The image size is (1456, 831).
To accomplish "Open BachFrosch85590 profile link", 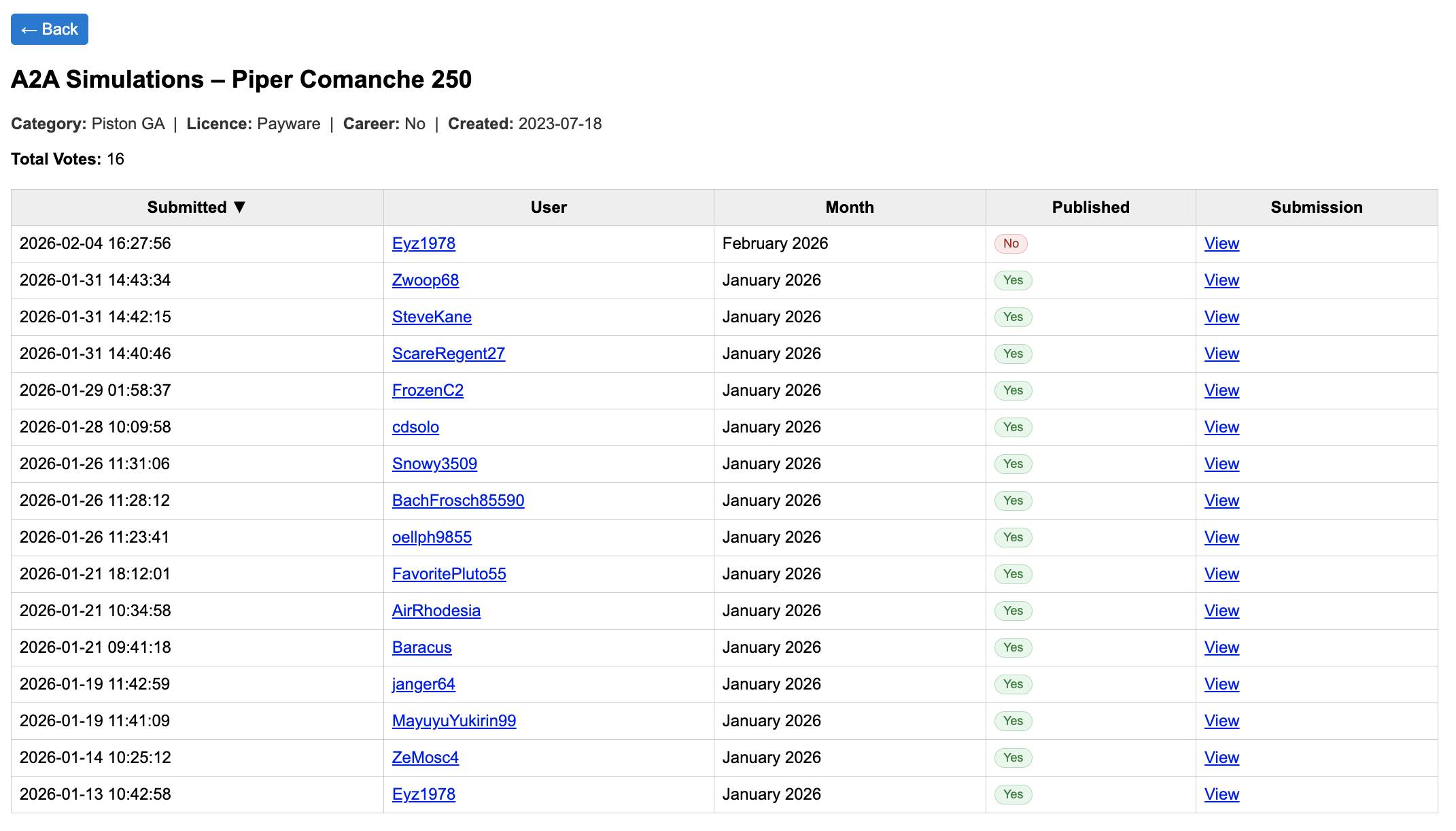I will (458, 501).
